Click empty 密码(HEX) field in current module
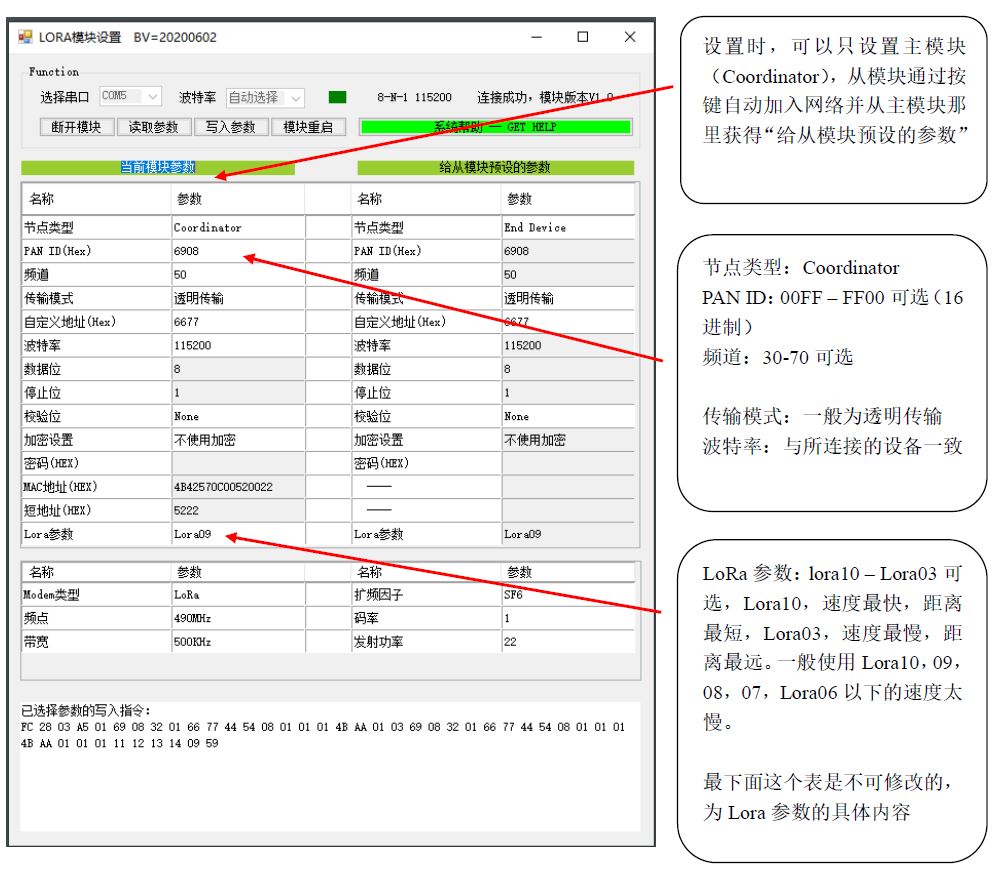 click(238, 463)
